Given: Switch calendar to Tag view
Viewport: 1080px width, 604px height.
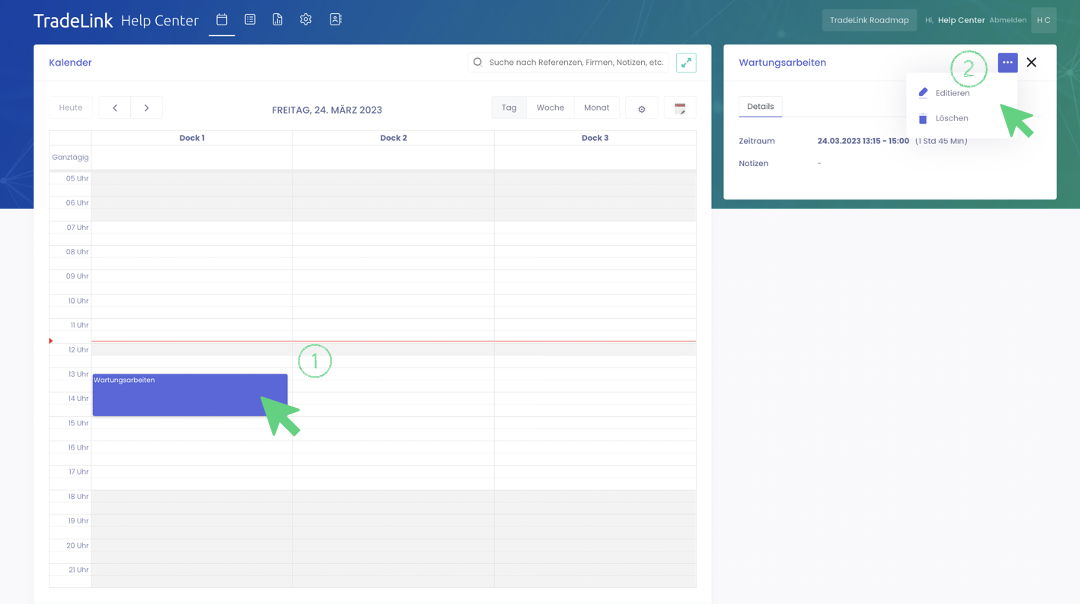Looking at the screenshot, I should pos(509,108).
